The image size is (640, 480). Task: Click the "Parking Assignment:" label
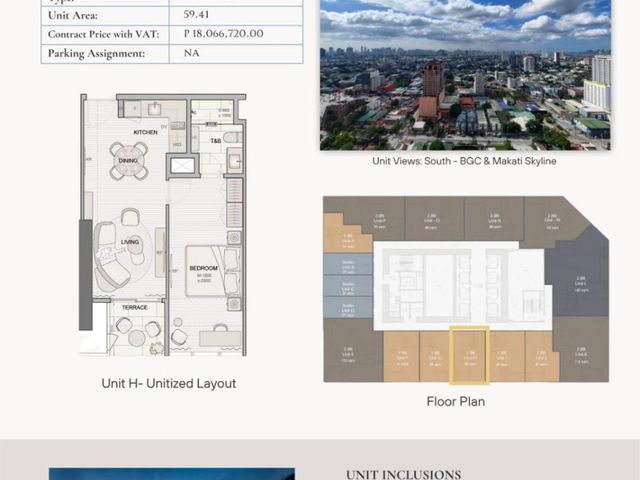[x=96, y=53]
